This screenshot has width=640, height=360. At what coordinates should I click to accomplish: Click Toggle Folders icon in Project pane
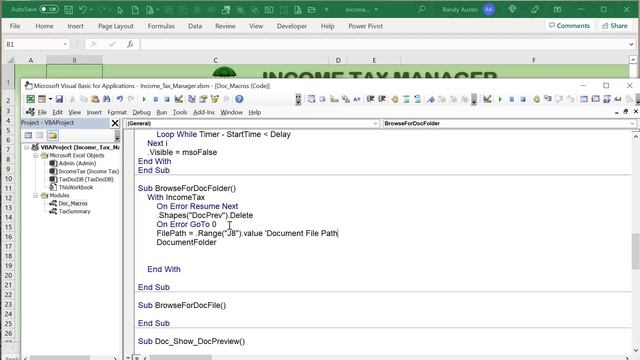tap(53, 135)
